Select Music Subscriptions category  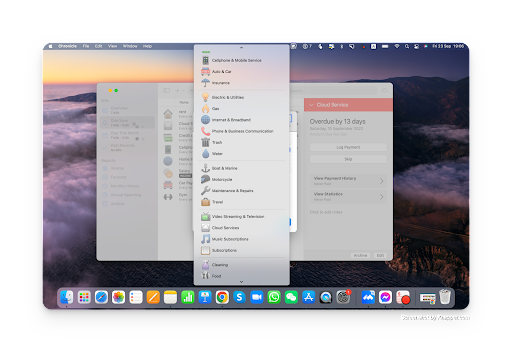[x=242, y=239]
